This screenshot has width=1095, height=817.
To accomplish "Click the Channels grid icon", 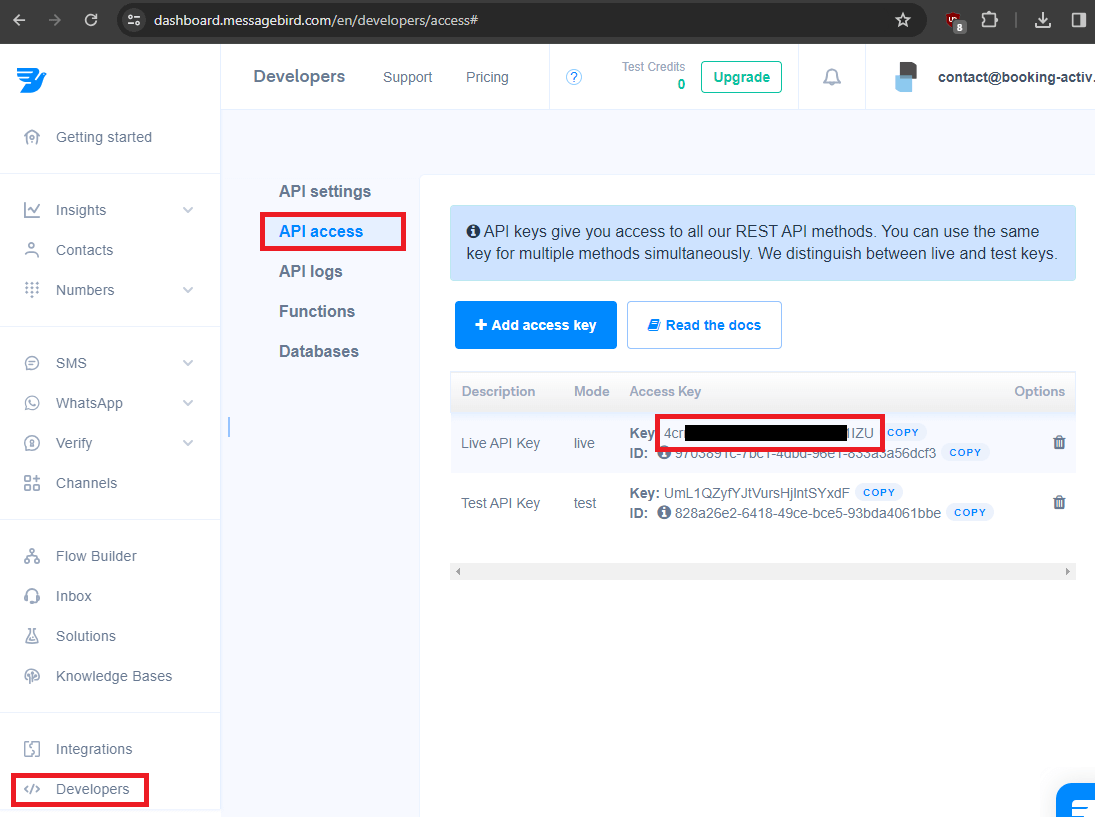I will click(32, 483).
